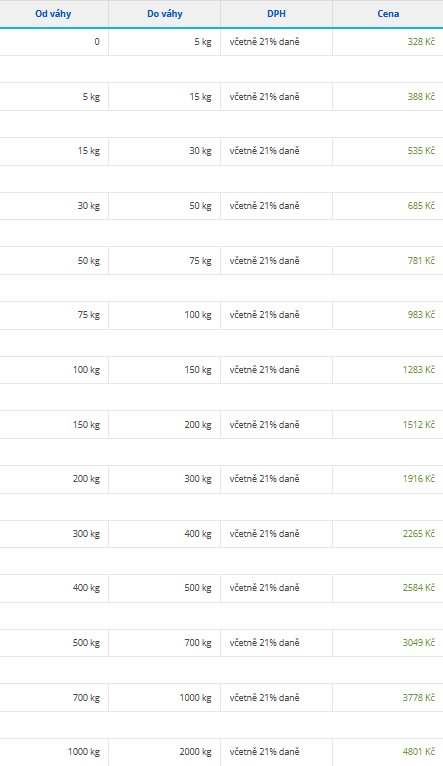Click the 535 Kč price value

pyautogui.click(x=421, y=151)
